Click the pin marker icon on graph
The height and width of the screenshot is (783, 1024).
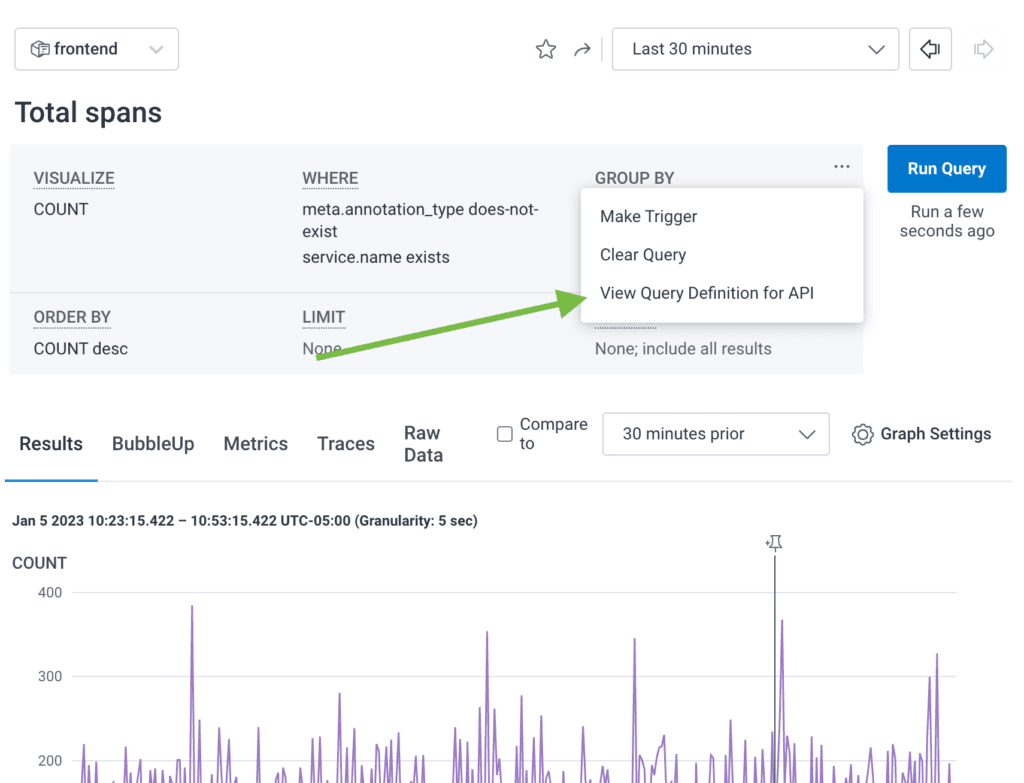tap(774, 543)
